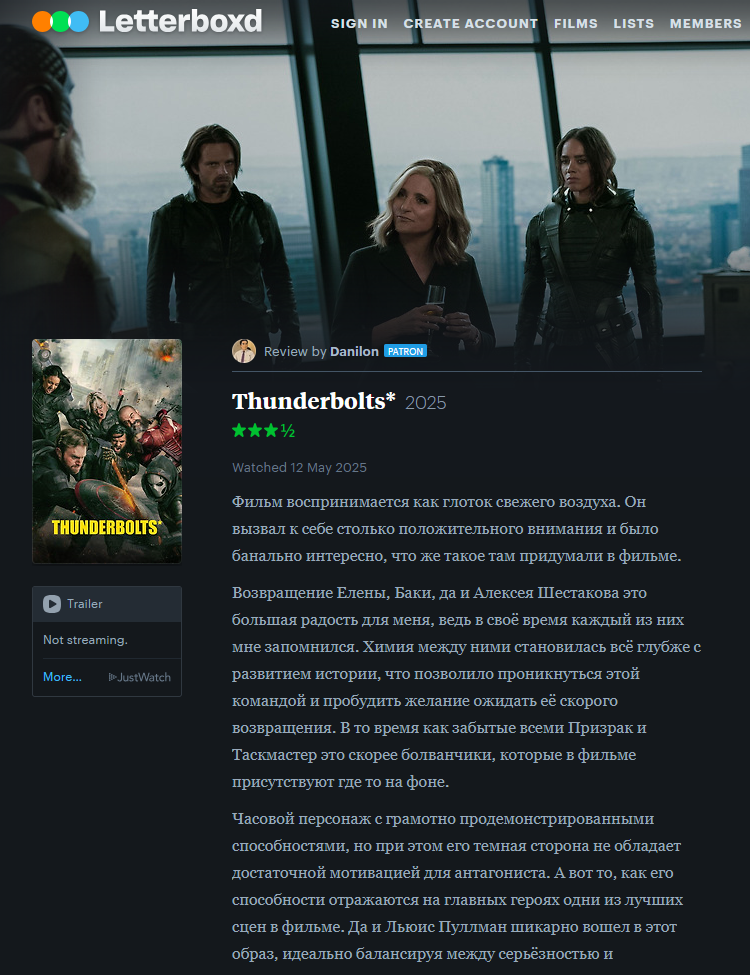Open the FILMS section
The height and width of the screenshot is (975, 750).
pos(576,24)
